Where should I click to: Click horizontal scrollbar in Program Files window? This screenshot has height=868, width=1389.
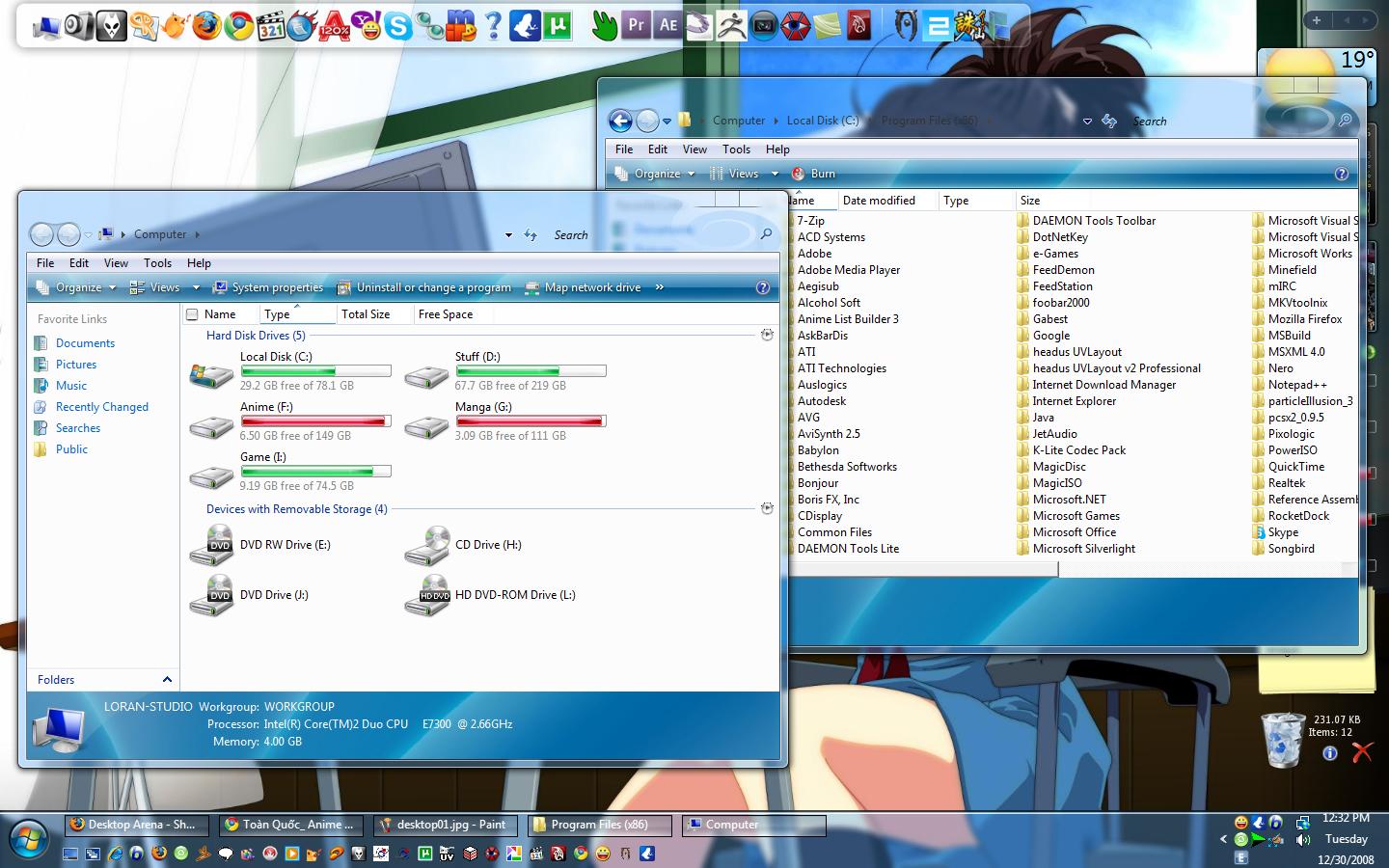(923, 569)
